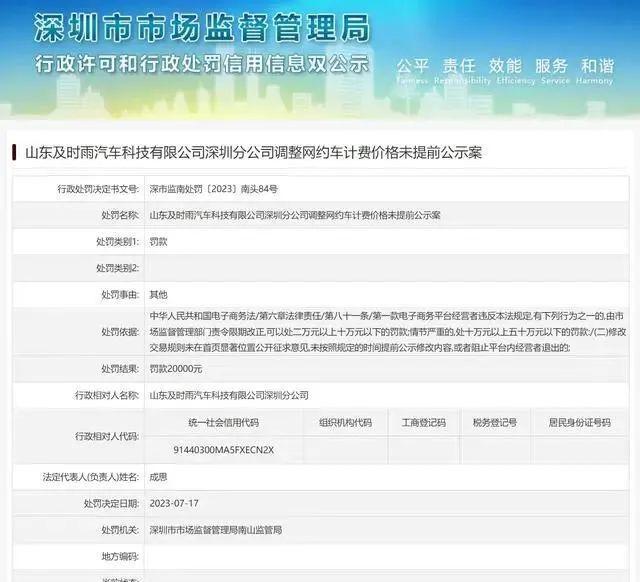This screenshot has height=582, width=640.
Task: Click the 行政相对人名称 label
Action: [x=107, y=395]
